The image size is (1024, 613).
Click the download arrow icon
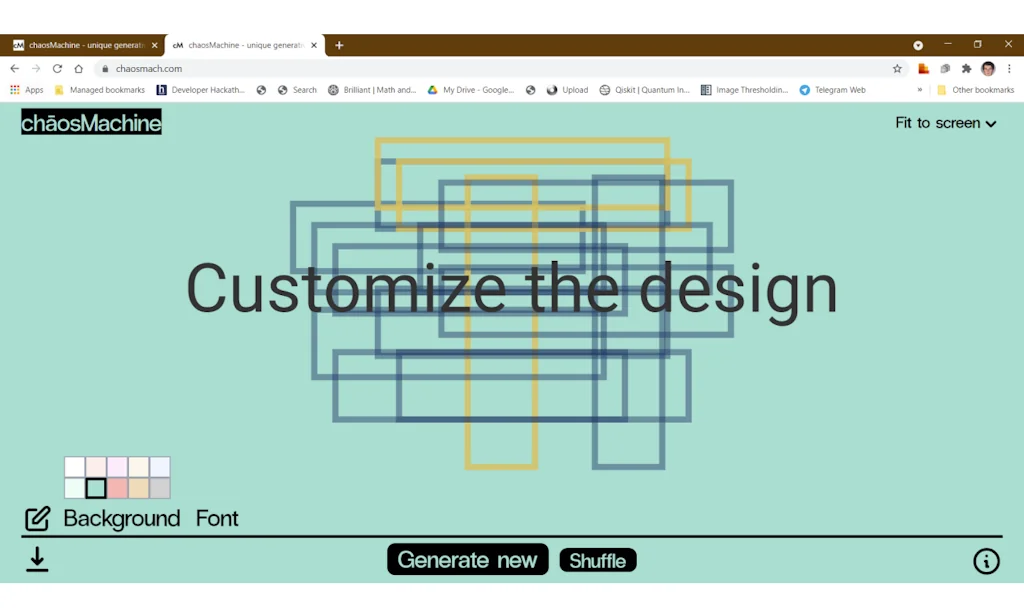point(37,559)
